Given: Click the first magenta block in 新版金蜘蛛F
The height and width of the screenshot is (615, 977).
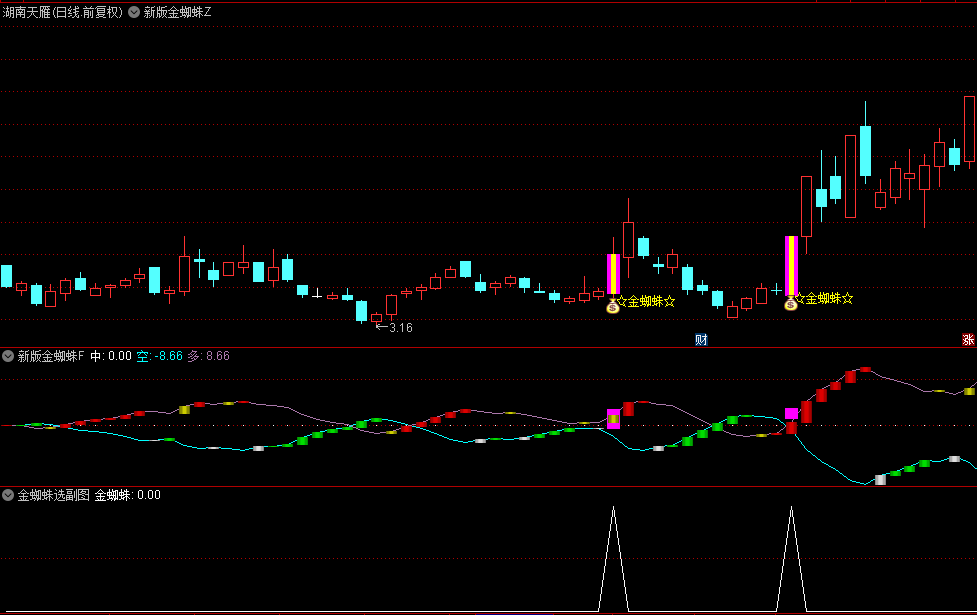Looking at the screenshot, I should pyautogui.click(x=614, y=419).
